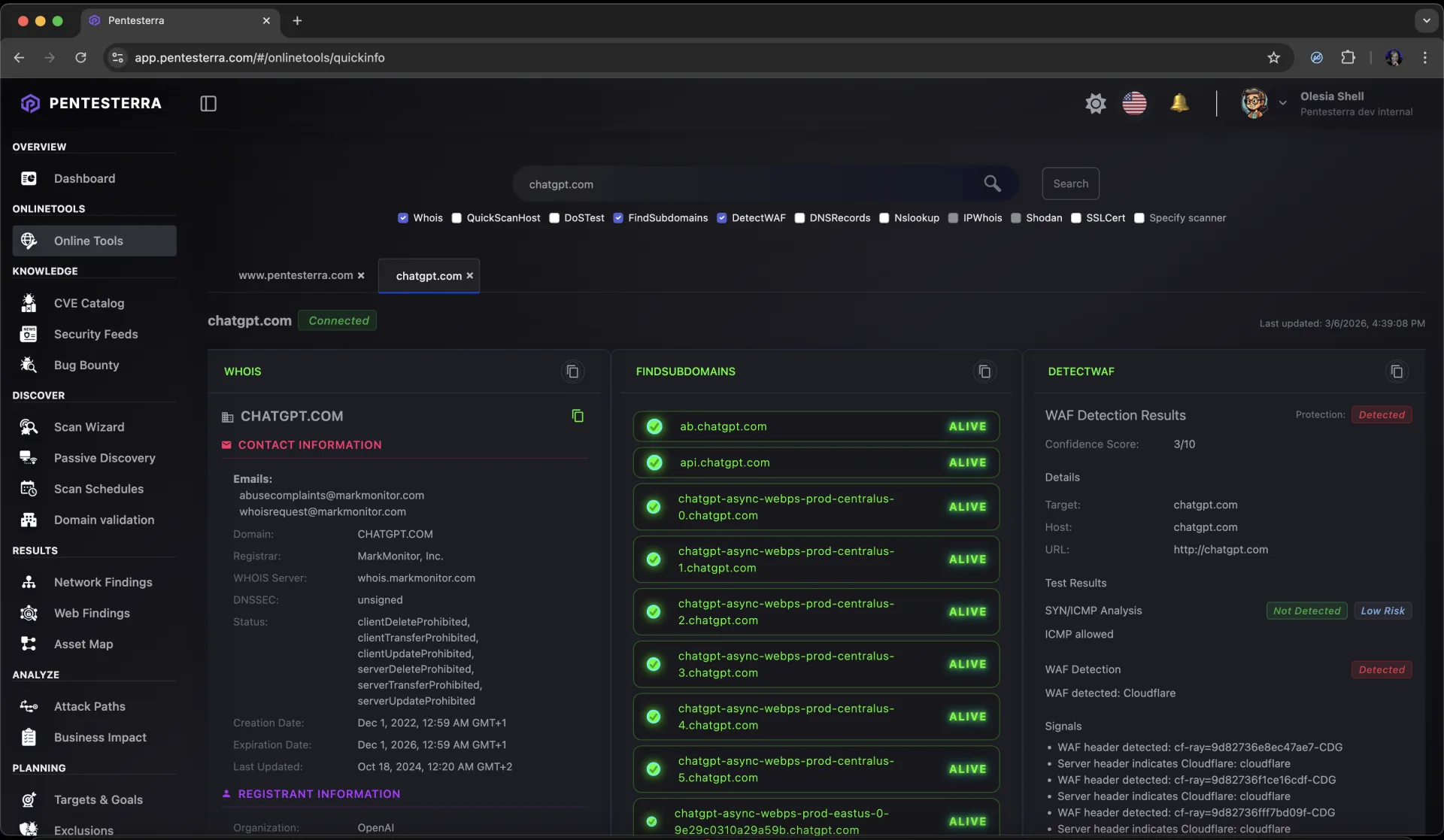Copy the WHOIS panel results
This screenshot has height=840, width=1444.
point(572,371)
